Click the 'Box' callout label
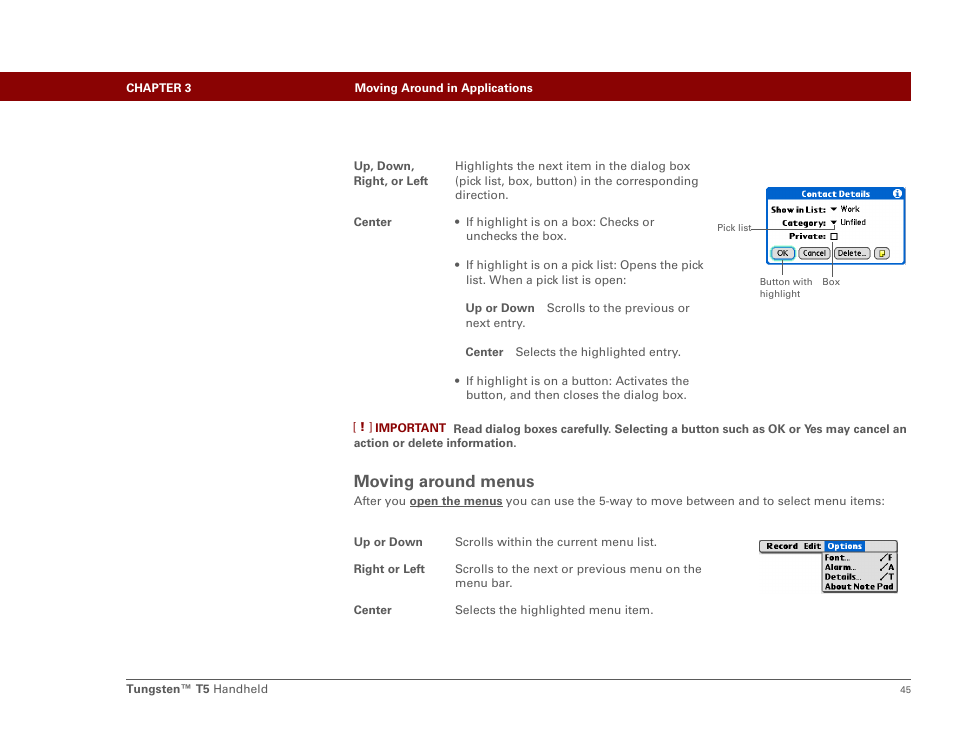 (831, 282)
